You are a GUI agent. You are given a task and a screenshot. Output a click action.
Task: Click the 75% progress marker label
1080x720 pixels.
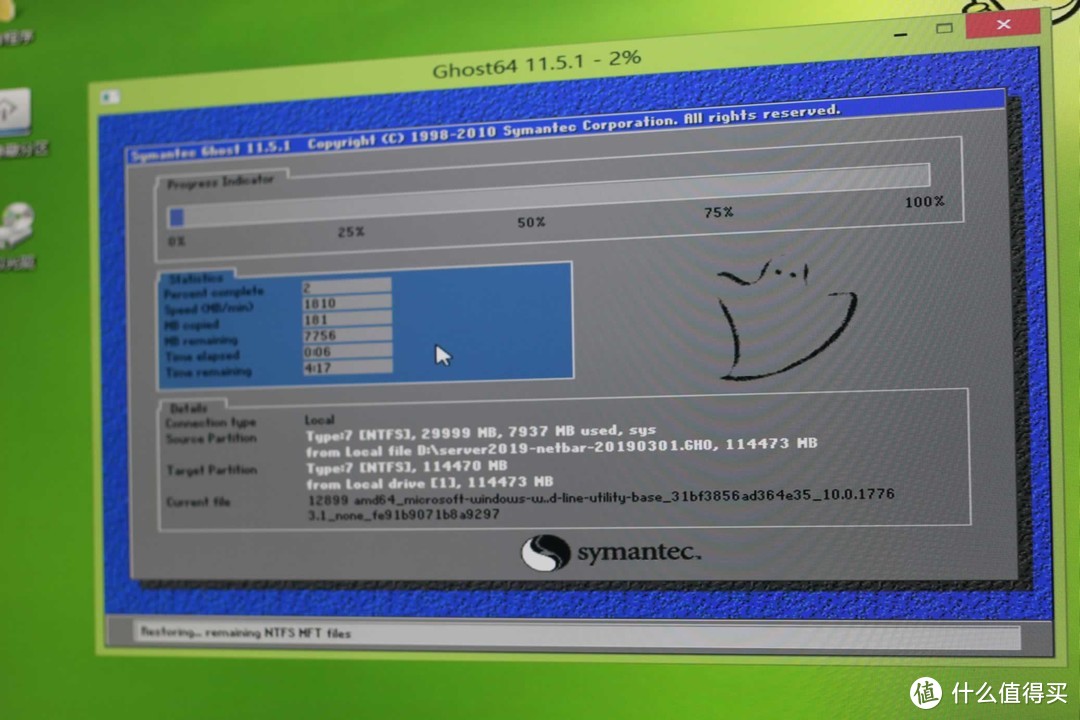coord(718,212)
